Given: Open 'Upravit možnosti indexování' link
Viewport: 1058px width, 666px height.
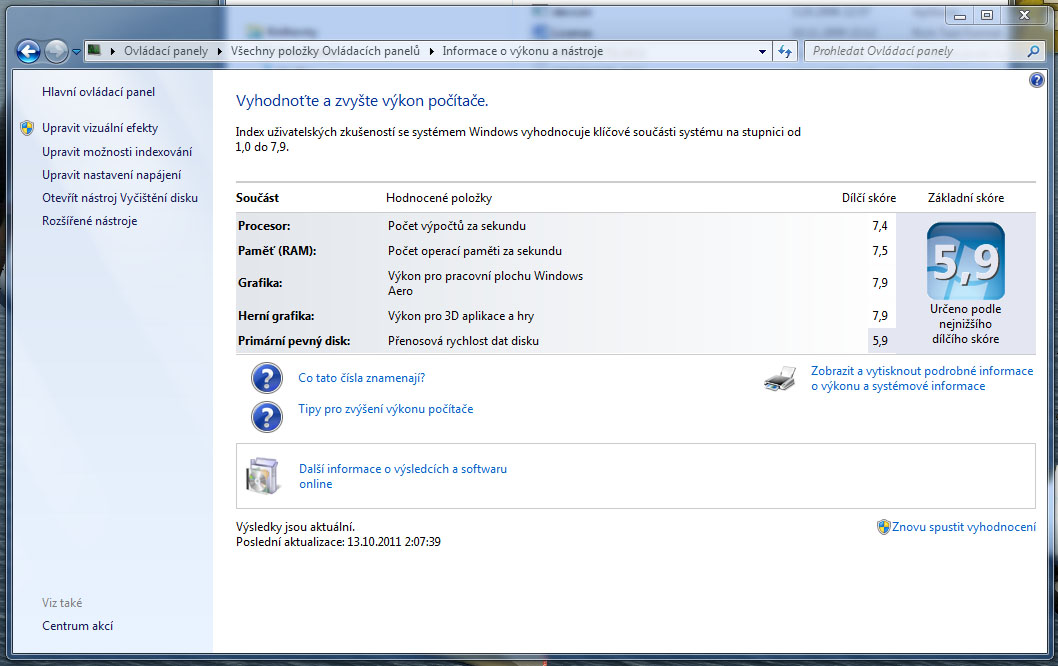Looking at the screenshot, I should click(117, 152).
